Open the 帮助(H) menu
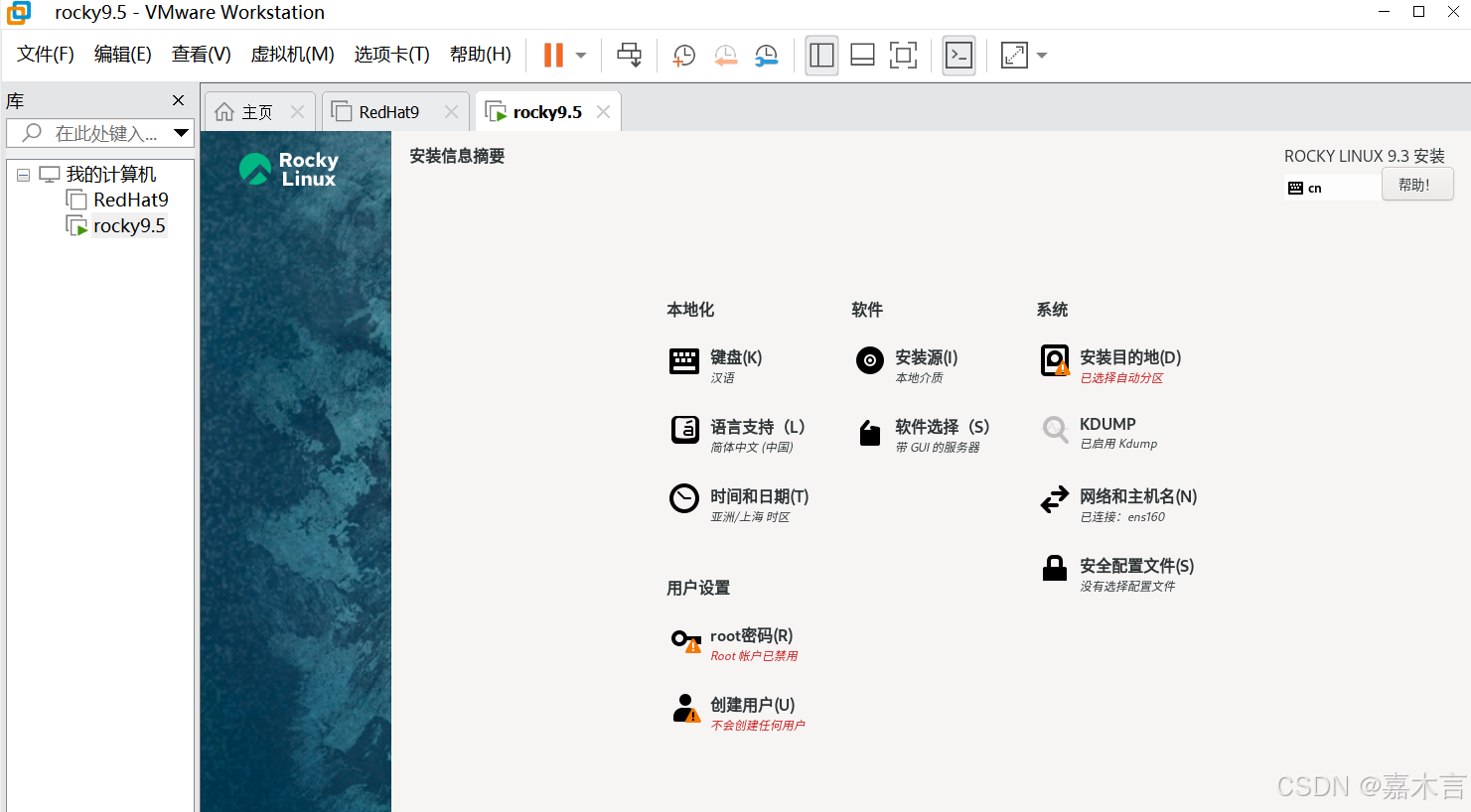Viewport: 1471px width, 812px height. 481,55
